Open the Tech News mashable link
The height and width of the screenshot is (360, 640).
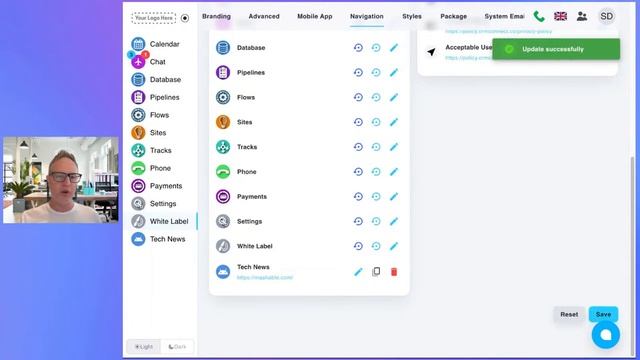click(x=265, y=278)
